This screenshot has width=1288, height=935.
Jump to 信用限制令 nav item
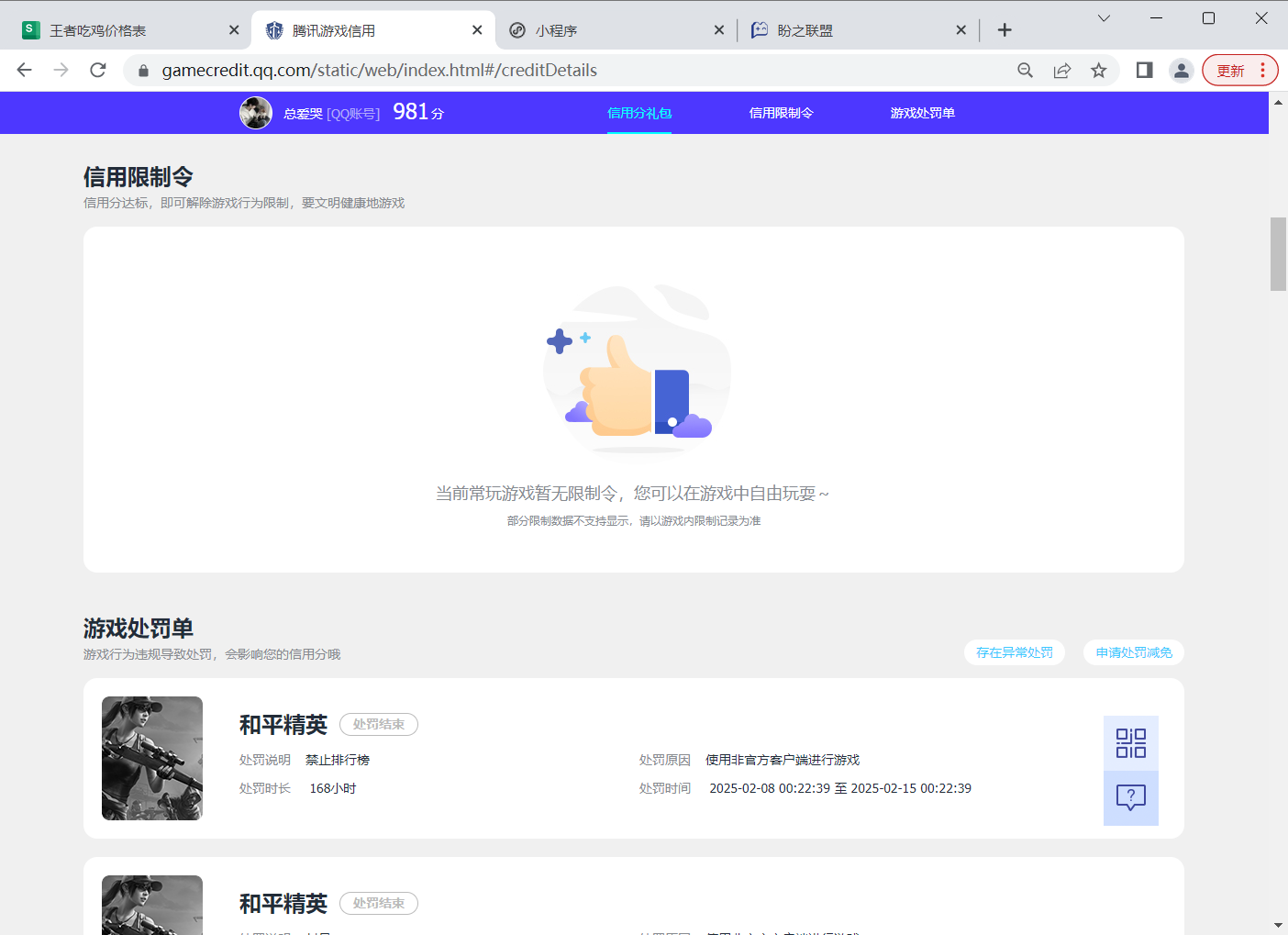click(781, 113)
